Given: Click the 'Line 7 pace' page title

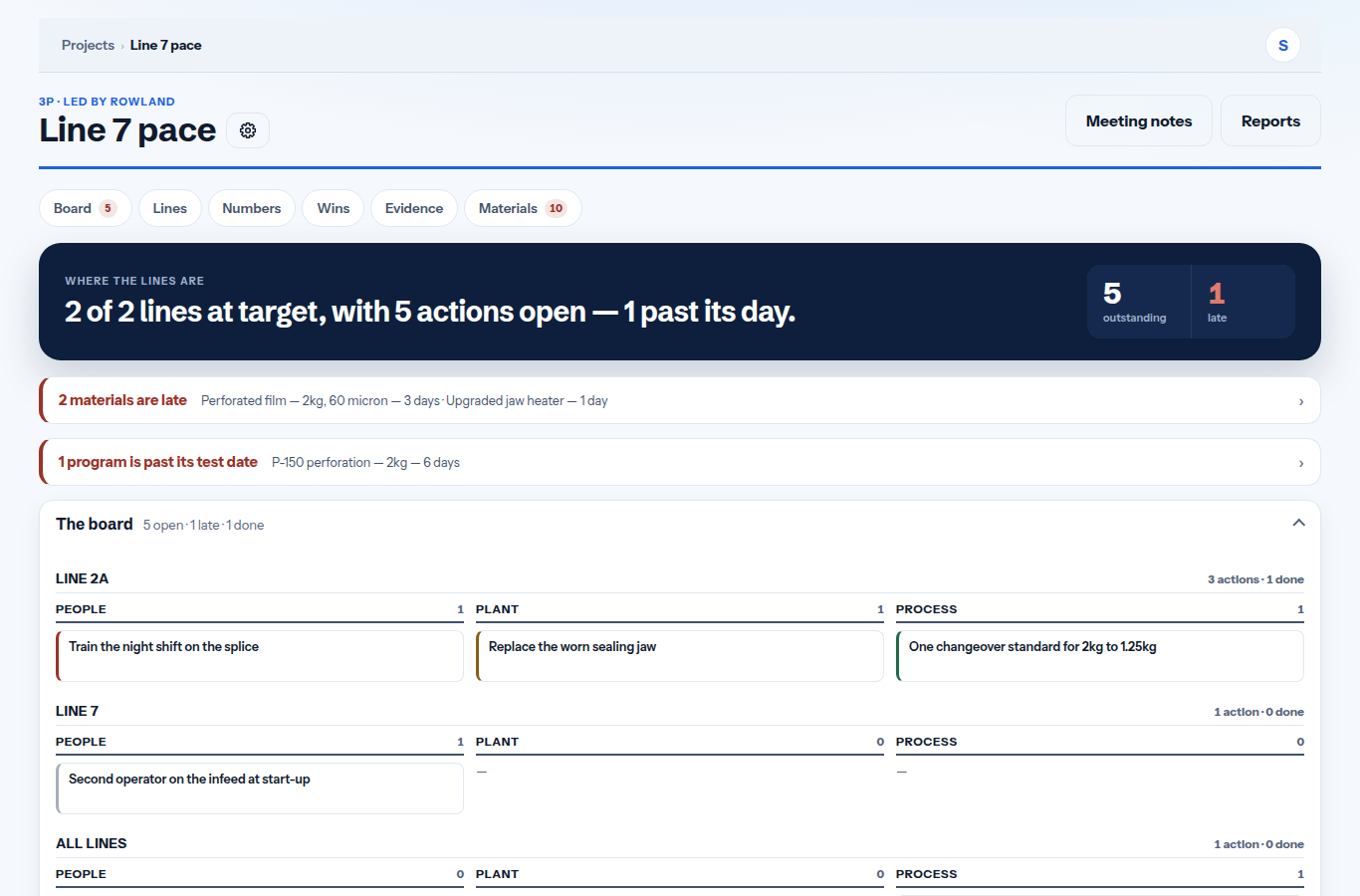Looking at the screenshot, I should tap(127, 130).
